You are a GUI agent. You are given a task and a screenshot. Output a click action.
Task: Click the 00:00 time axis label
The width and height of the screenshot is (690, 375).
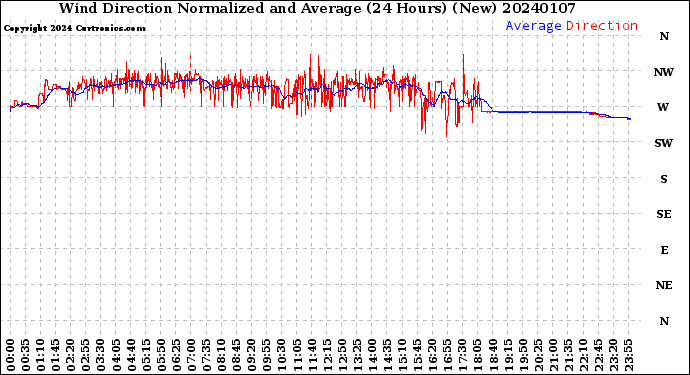pyautogui.click(x=11, y=355)
